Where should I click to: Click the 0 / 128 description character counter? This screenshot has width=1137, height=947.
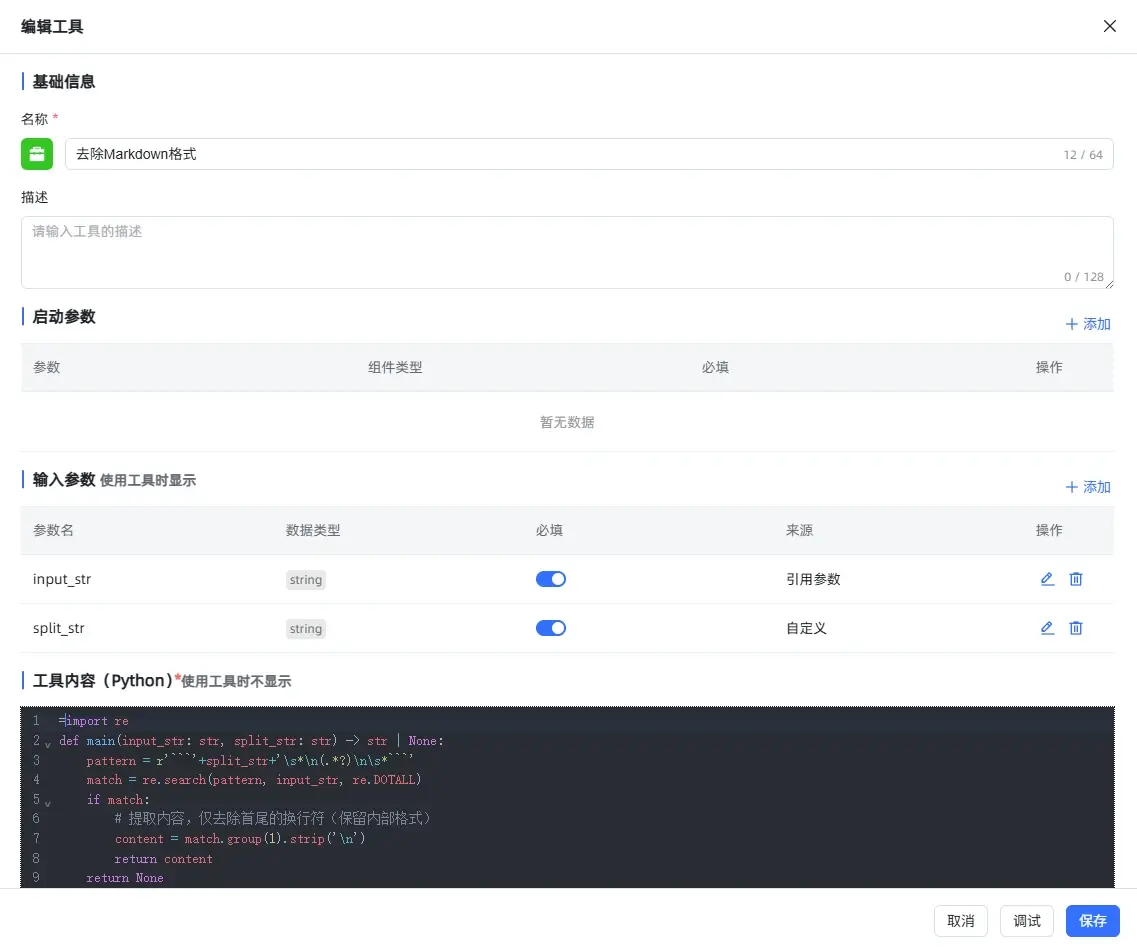click(1083, 276)
